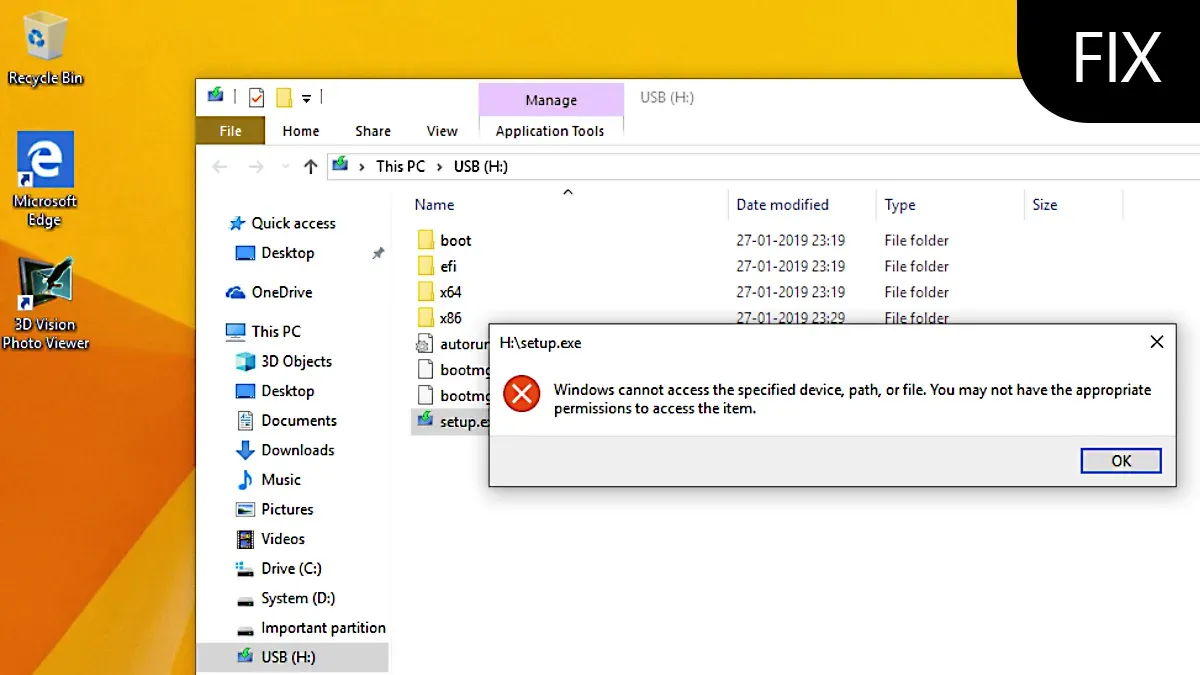Sort files by the Name column

click(435, 204)
